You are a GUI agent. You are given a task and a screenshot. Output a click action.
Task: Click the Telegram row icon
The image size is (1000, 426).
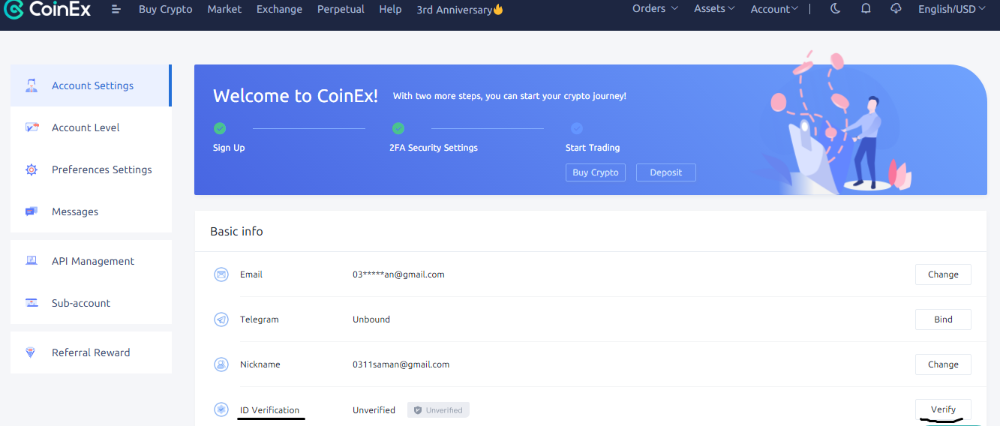(221, 320)
